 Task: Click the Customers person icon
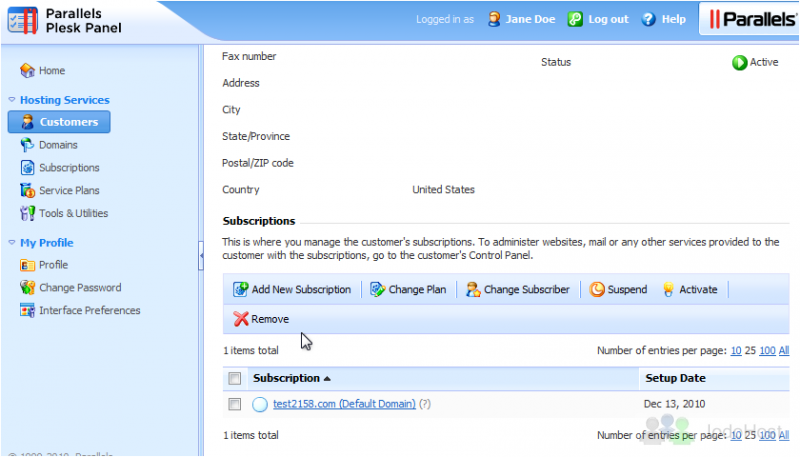[27, 122]
